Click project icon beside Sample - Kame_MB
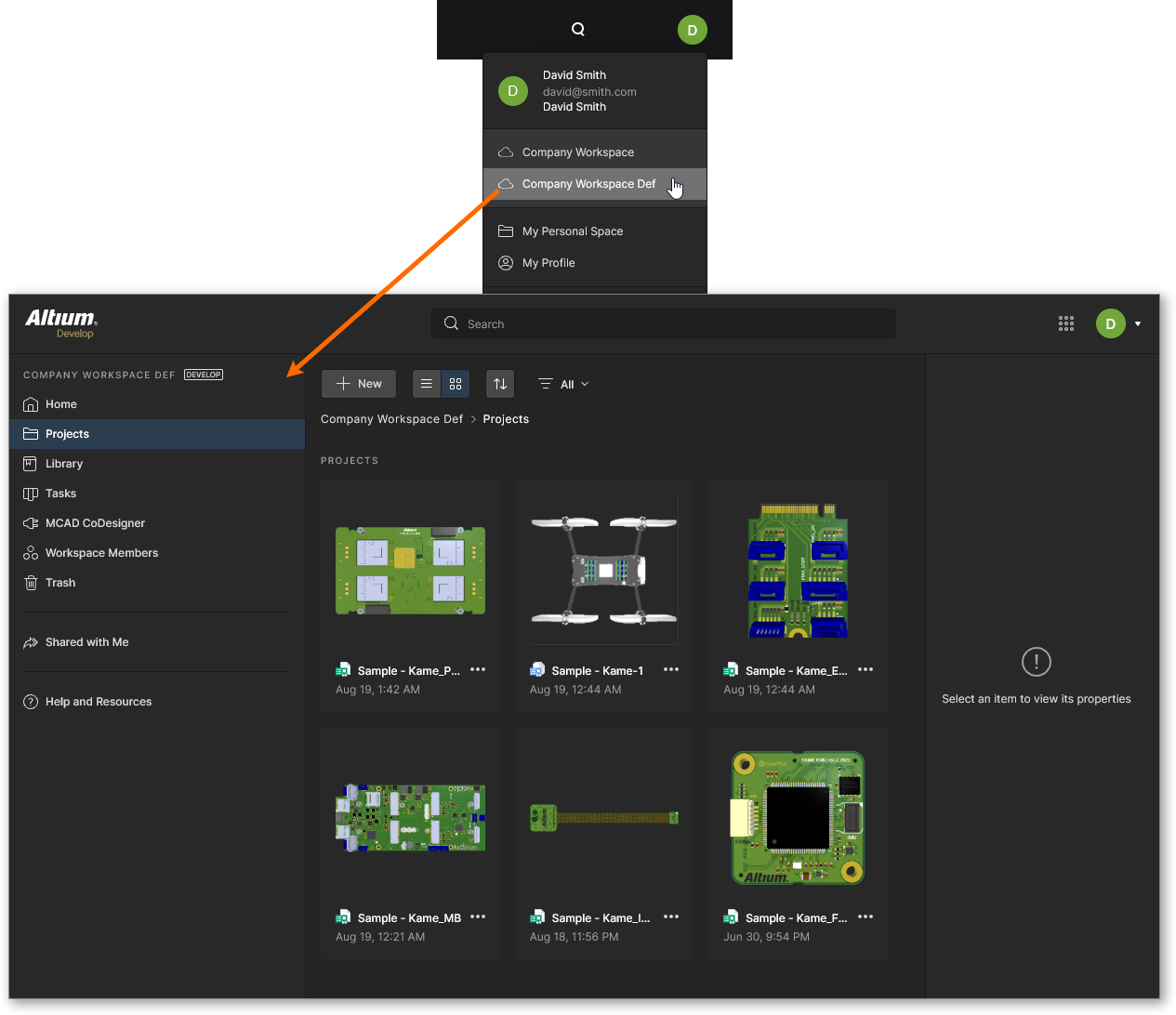This screenshot has height=1015, width=1176. pyautogui.click(x=343, y=917)
